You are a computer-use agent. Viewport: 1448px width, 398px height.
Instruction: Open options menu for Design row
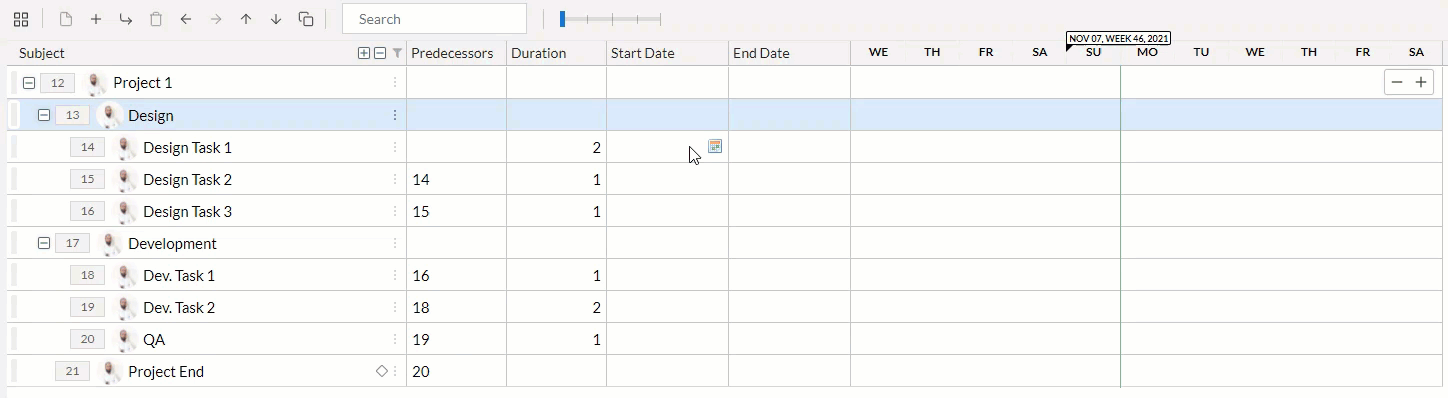pyautogui.click(x=395, y=115)
